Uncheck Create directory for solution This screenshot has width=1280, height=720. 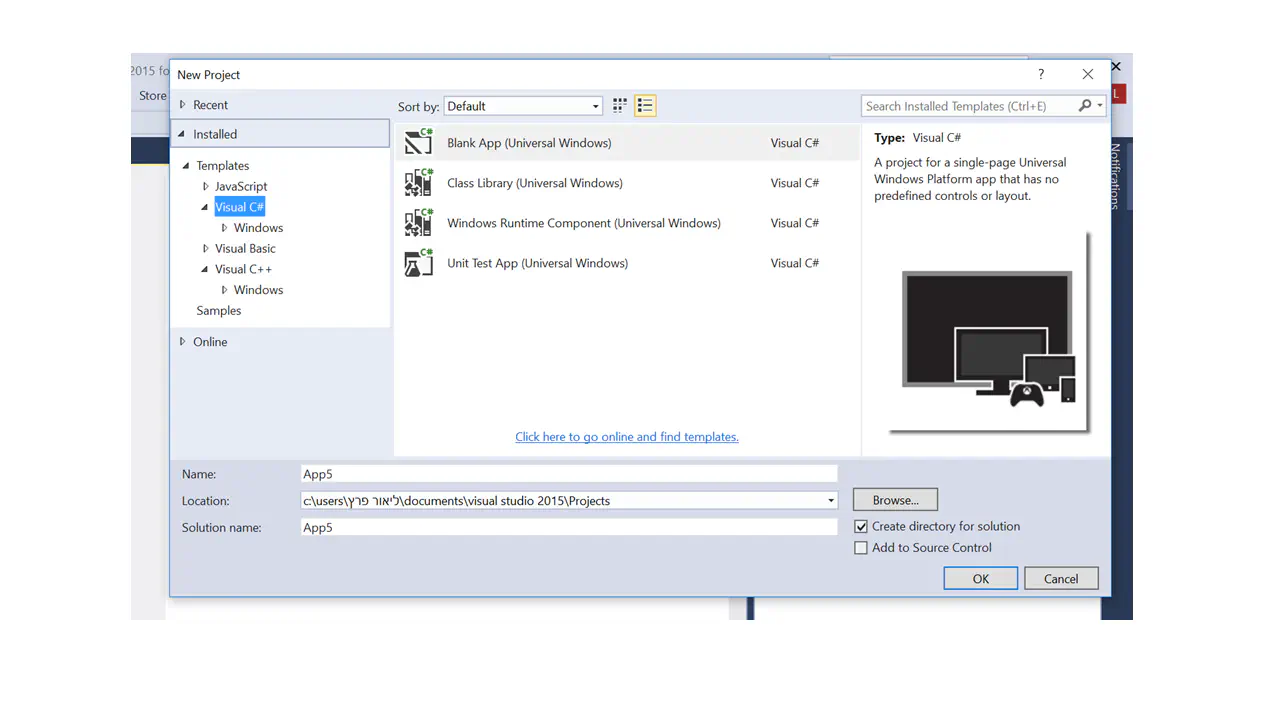[861, 527]
